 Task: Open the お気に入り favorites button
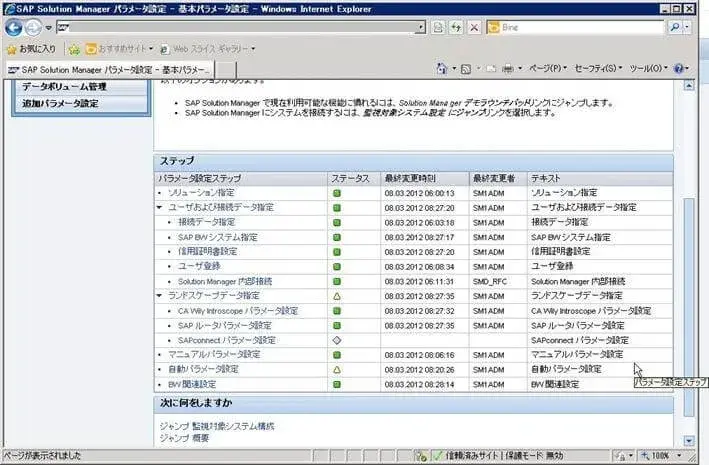(x=31, y=48)
